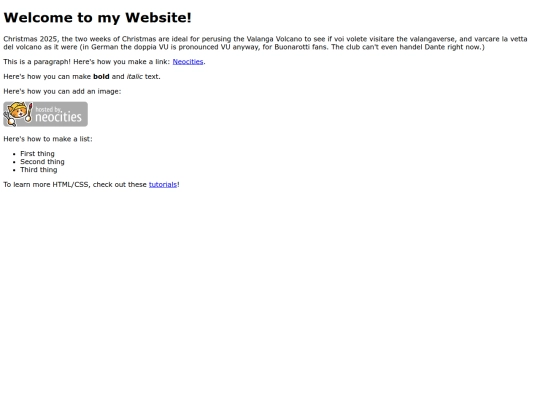Click the bullet before First thing
The height and width of the screenshot is (405, 540).
click(14, 154)
